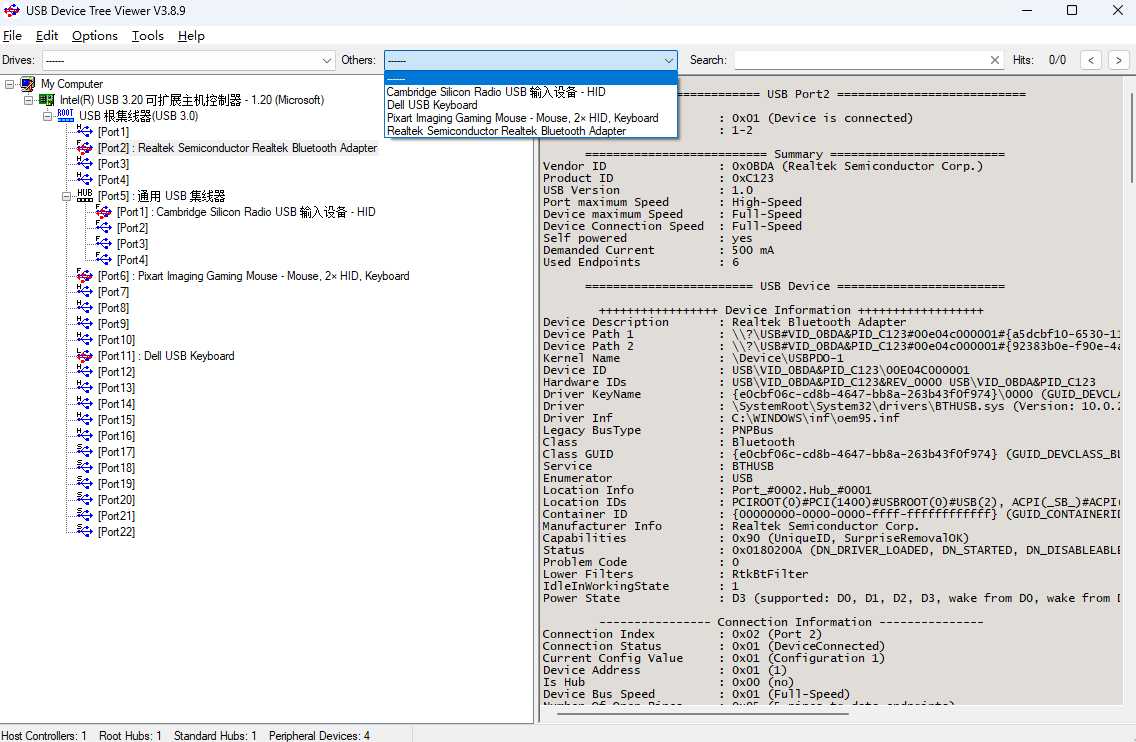Click inside the Search text box

pos(860,60)
